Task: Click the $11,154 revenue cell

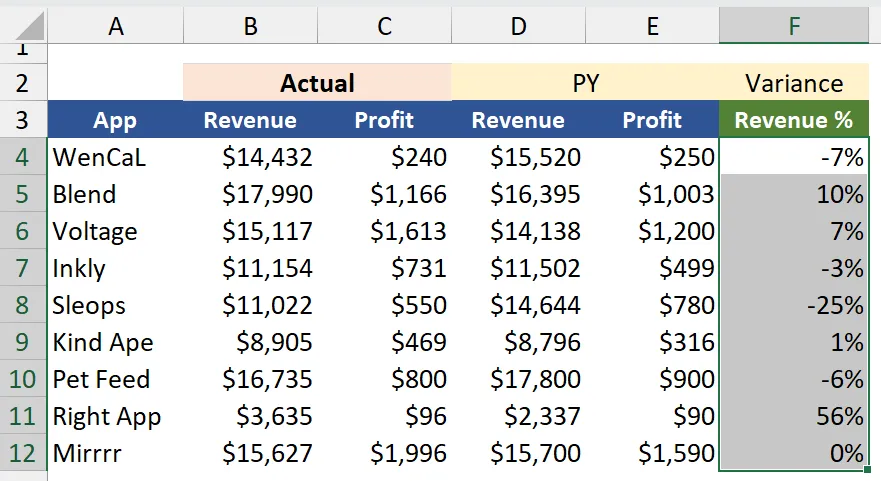Action: [251, 268]
